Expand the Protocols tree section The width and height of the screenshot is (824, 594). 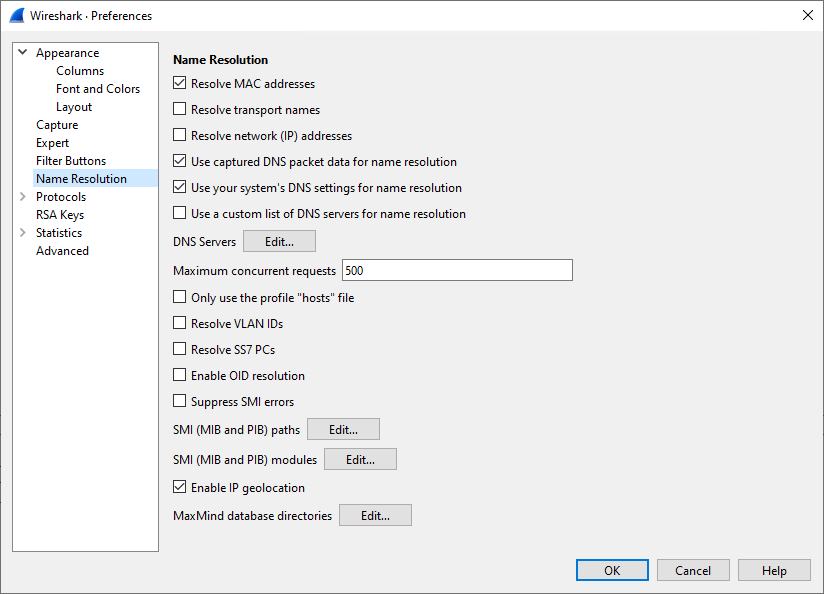(x=22, y=196)
